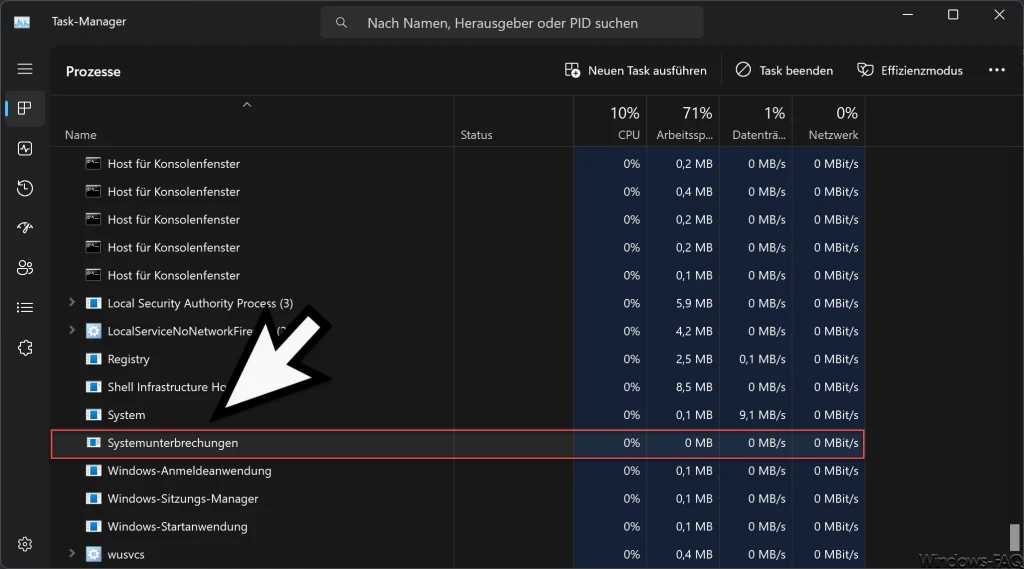Select the Registry process row
The width and height of the screenshot is (1024, 569).
(458, 359)
